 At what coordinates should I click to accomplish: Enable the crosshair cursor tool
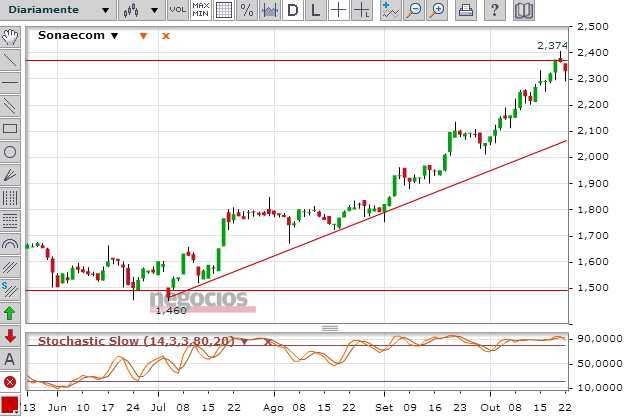[339, 10]
